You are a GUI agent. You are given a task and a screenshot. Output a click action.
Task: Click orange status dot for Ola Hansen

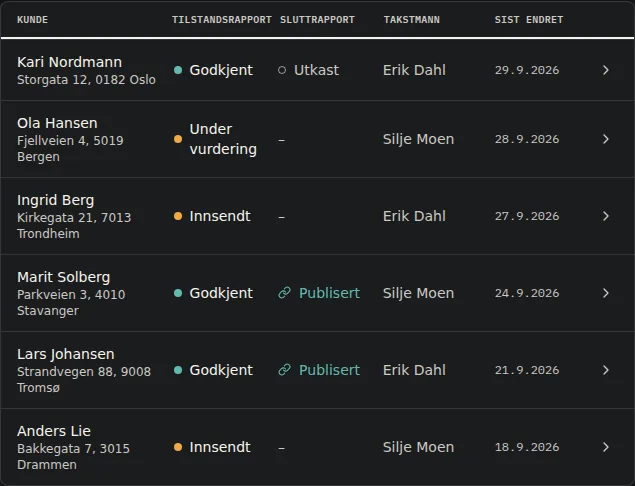[178, 139]
